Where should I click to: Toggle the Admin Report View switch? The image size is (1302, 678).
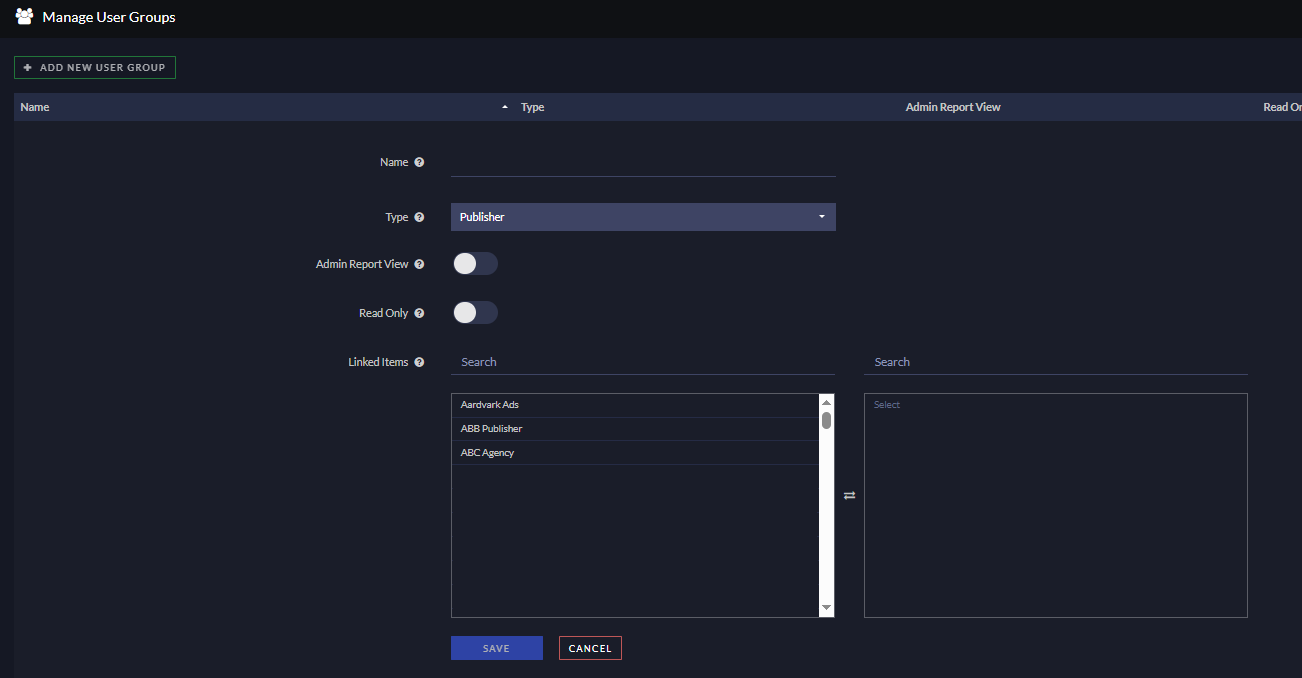coord(475,264)
